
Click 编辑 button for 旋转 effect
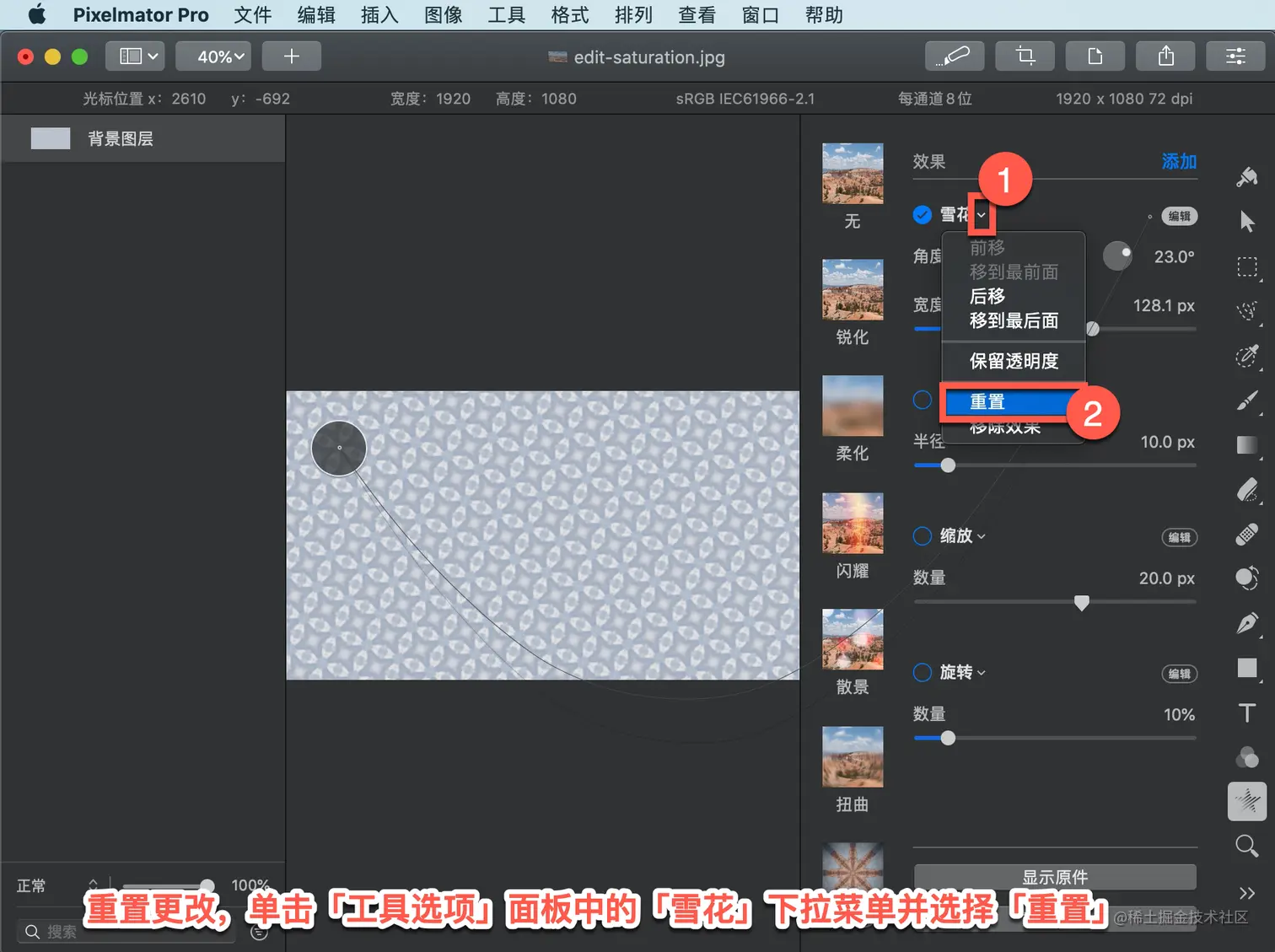1180,674
